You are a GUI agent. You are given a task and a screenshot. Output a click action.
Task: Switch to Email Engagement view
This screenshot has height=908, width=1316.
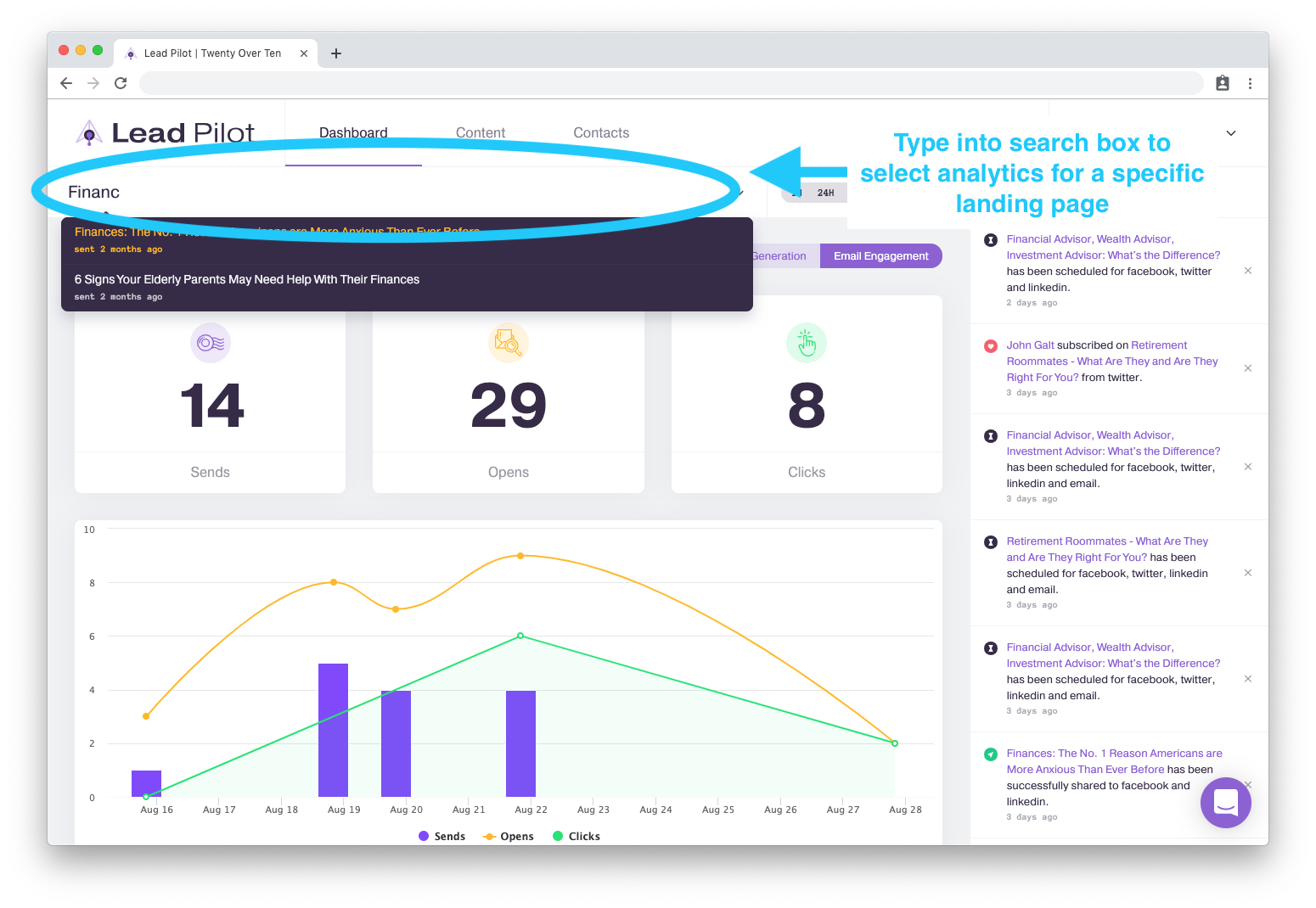point(880,256)
